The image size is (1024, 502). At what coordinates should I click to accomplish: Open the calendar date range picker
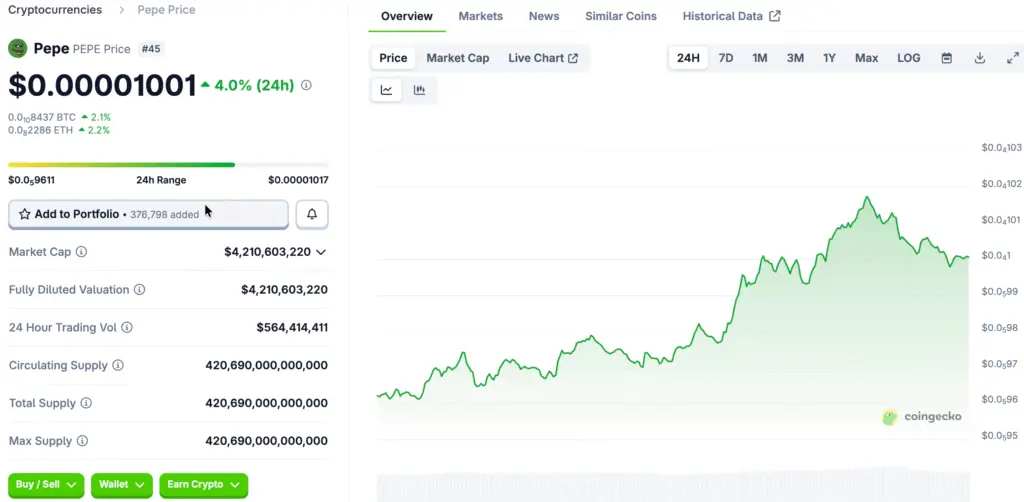tap(946, 58)
